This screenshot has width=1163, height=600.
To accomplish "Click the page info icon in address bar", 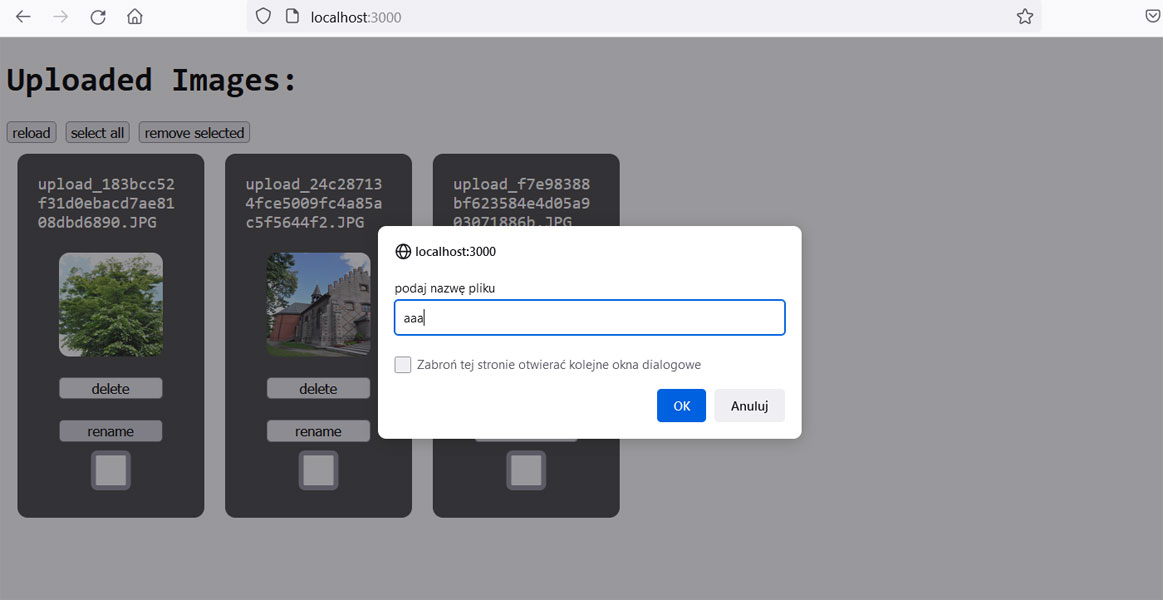I will click(x=292, y=17).
